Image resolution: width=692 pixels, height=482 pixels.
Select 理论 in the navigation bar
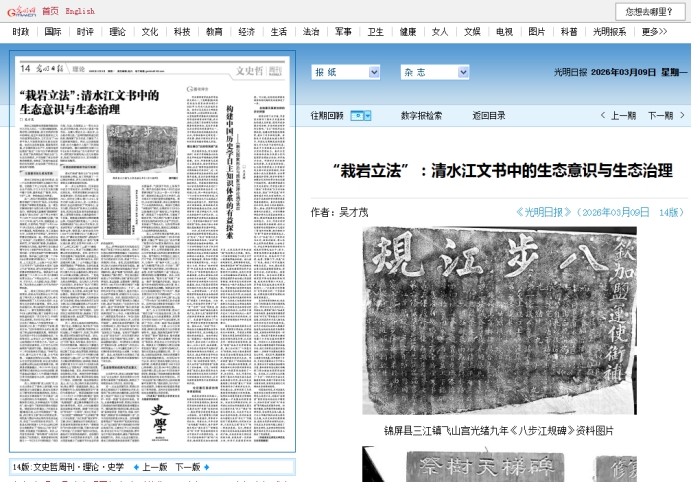pos(117,32)
